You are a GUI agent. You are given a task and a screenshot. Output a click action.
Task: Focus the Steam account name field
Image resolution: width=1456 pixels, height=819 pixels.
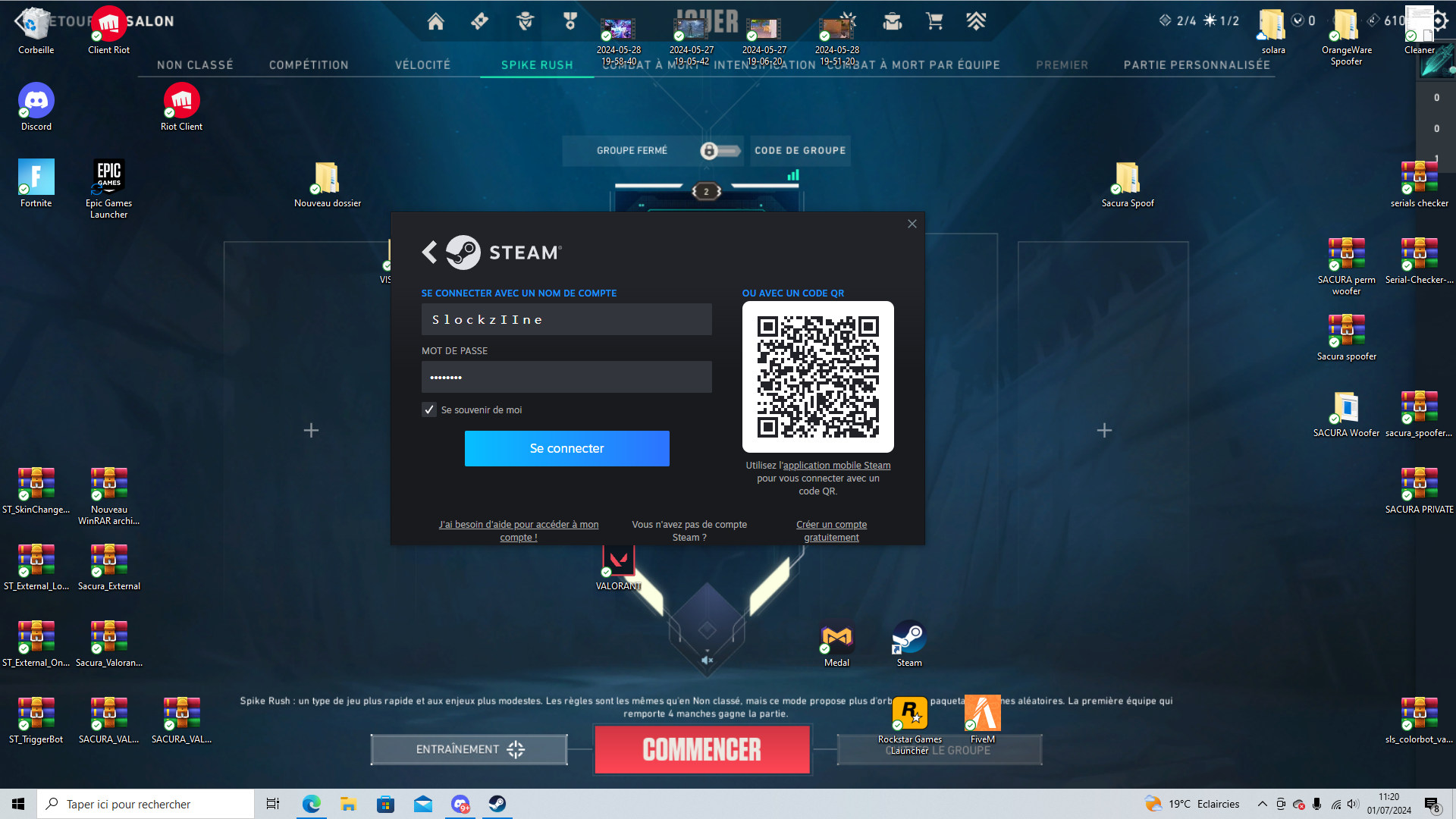pos(566,319)
